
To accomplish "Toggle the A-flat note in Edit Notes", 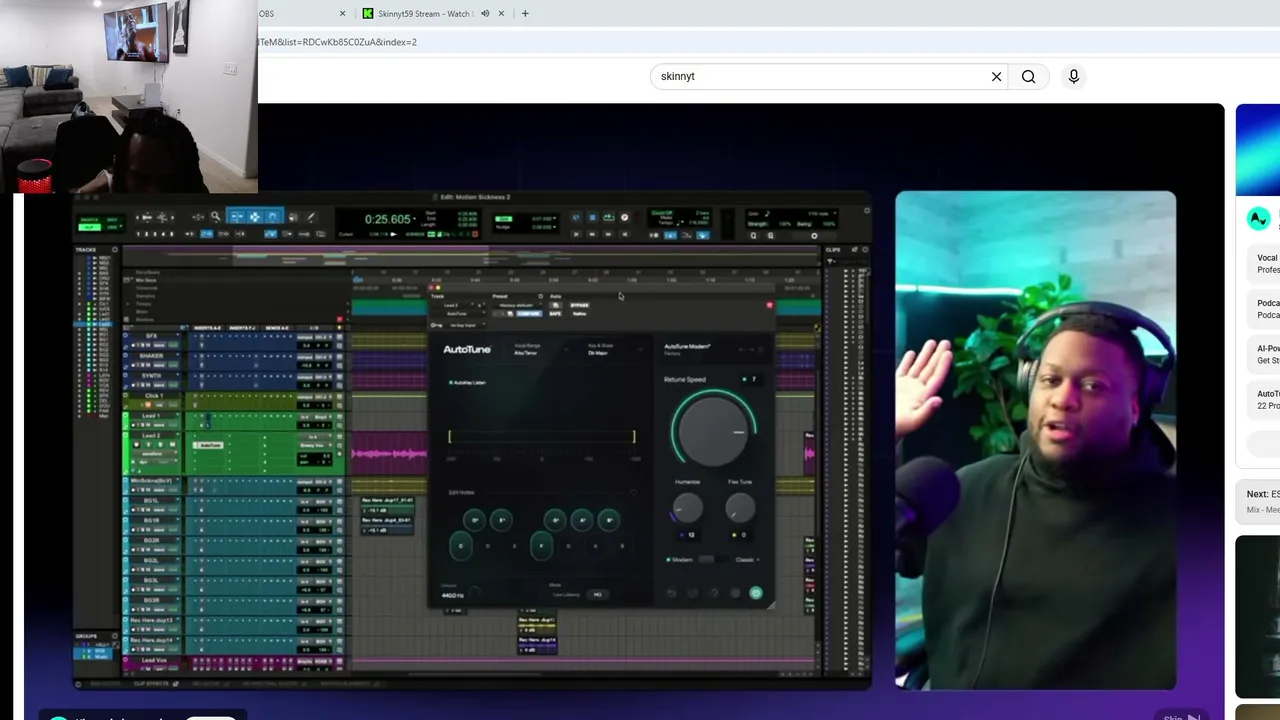I will [x=582, y=520].
